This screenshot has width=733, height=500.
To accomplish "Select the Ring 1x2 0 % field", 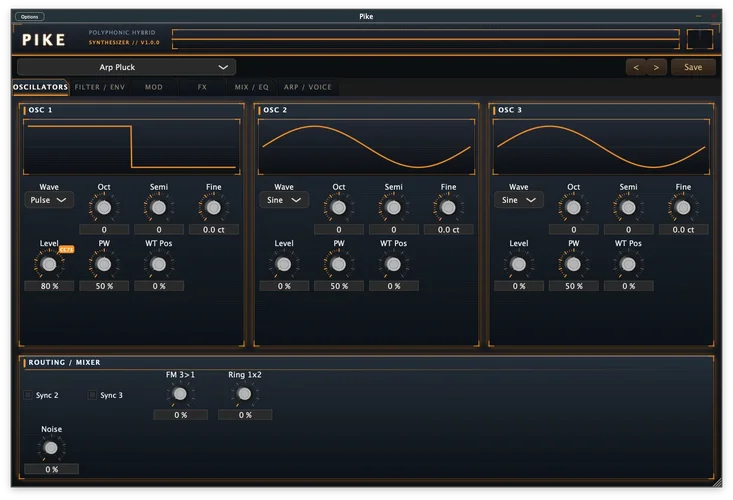I will pyautogui.click(x=245, y=415).
